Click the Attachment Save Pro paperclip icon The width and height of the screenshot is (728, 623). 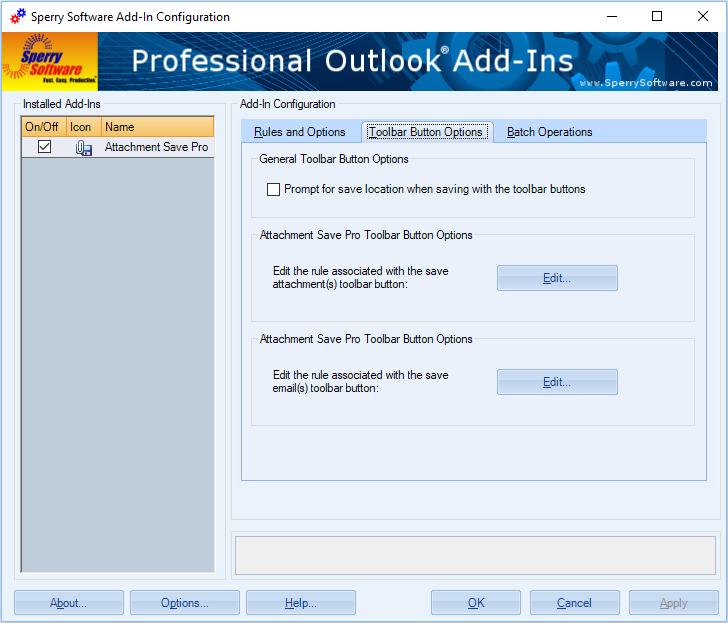coord(83,148)
